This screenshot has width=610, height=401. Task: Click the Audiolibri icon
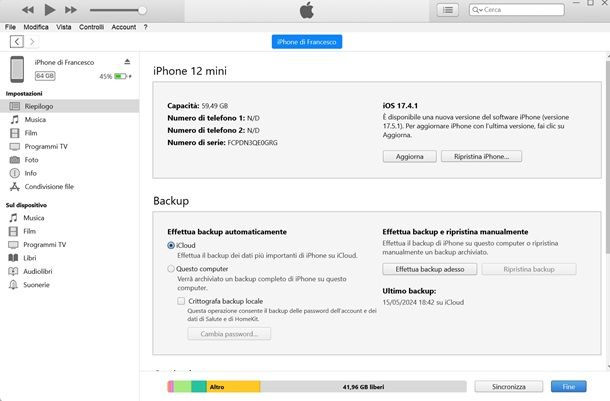click(x=13, y=271)
